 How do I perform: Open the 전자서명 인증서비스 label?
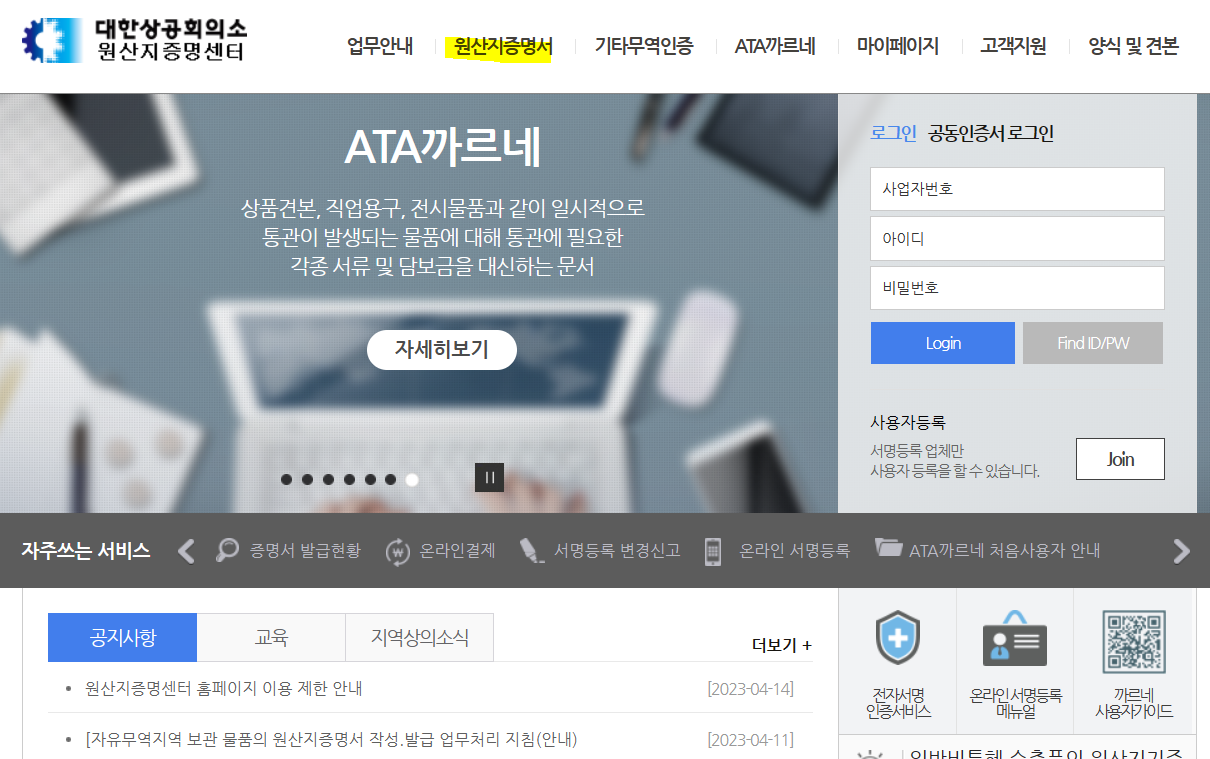pyautogui.click(x=897, y=703)
